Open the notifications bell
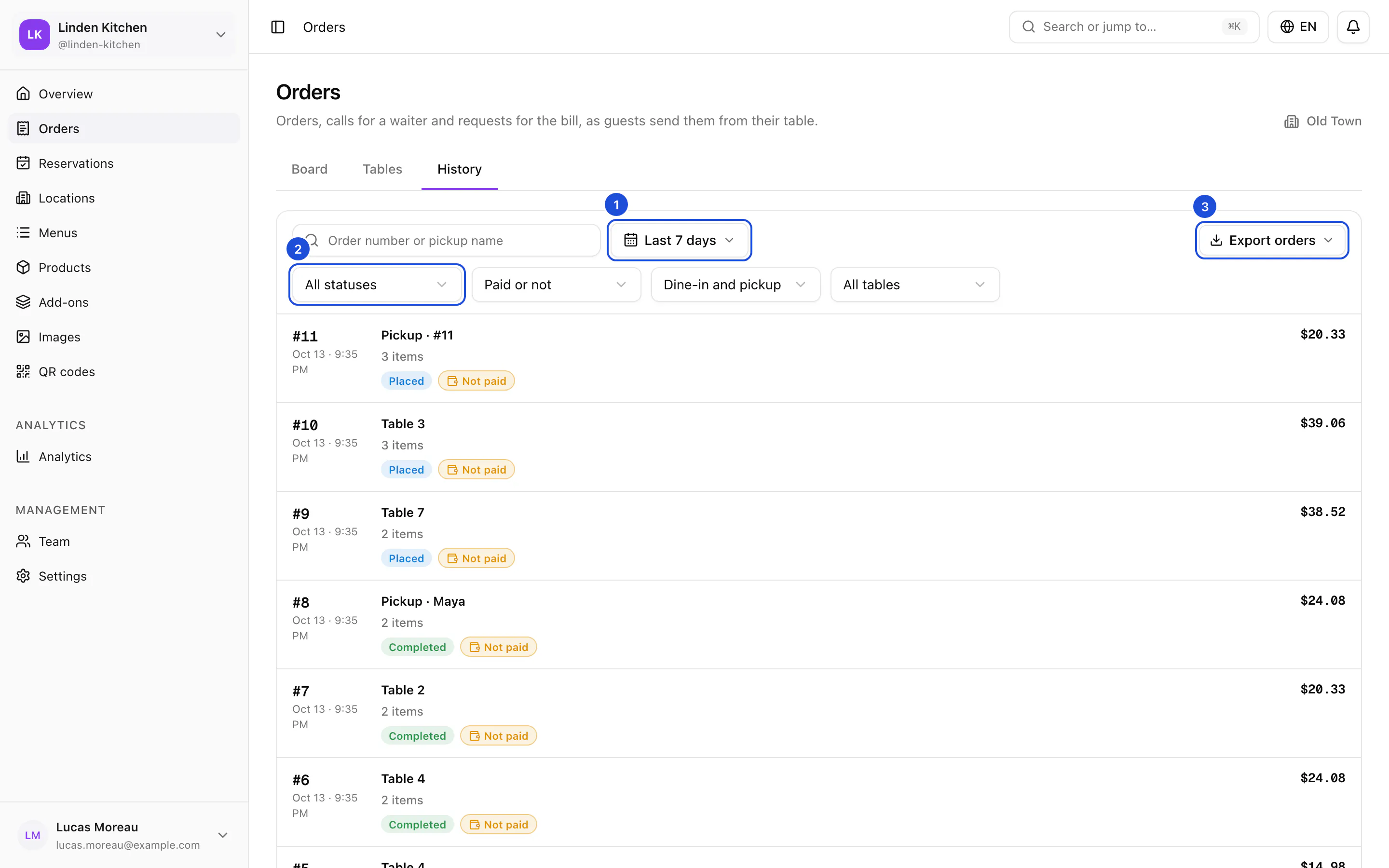The height and width of the screenshot is (868, 1389). point(1353,27)
